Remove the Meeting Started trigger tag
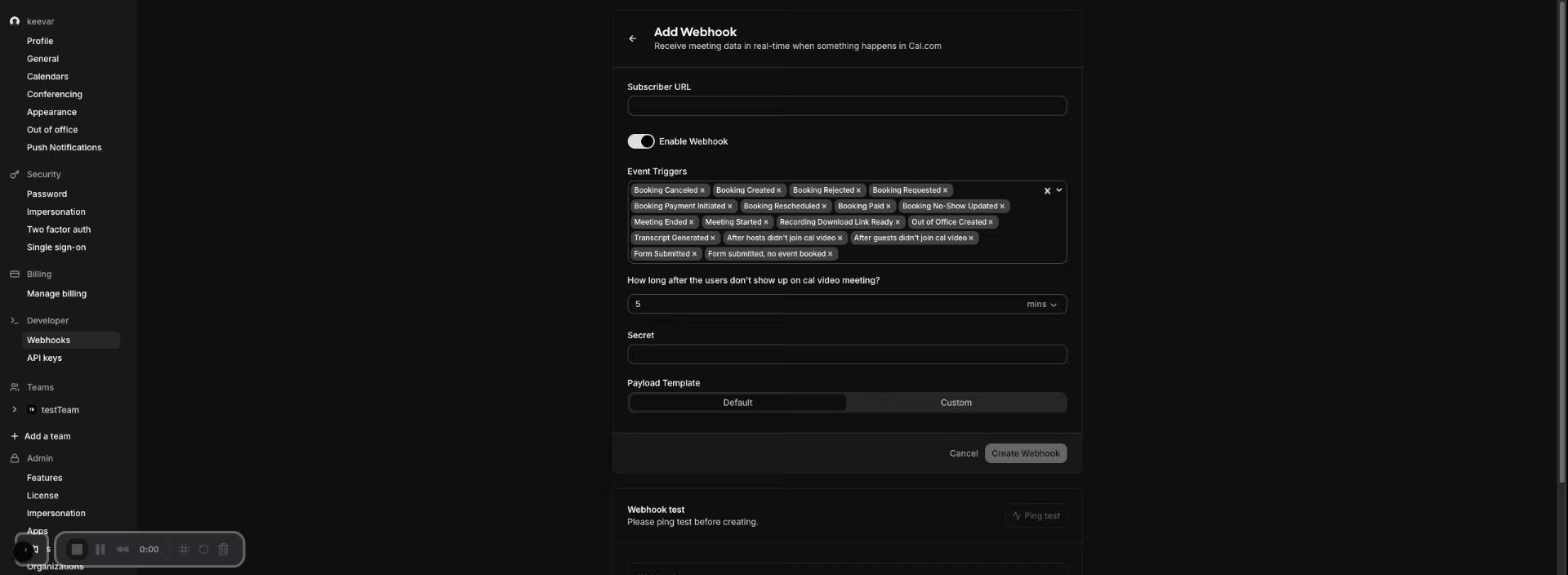The width and height of the screenshot is (1568, 575). pyautogui.click(x=766, y=222)
